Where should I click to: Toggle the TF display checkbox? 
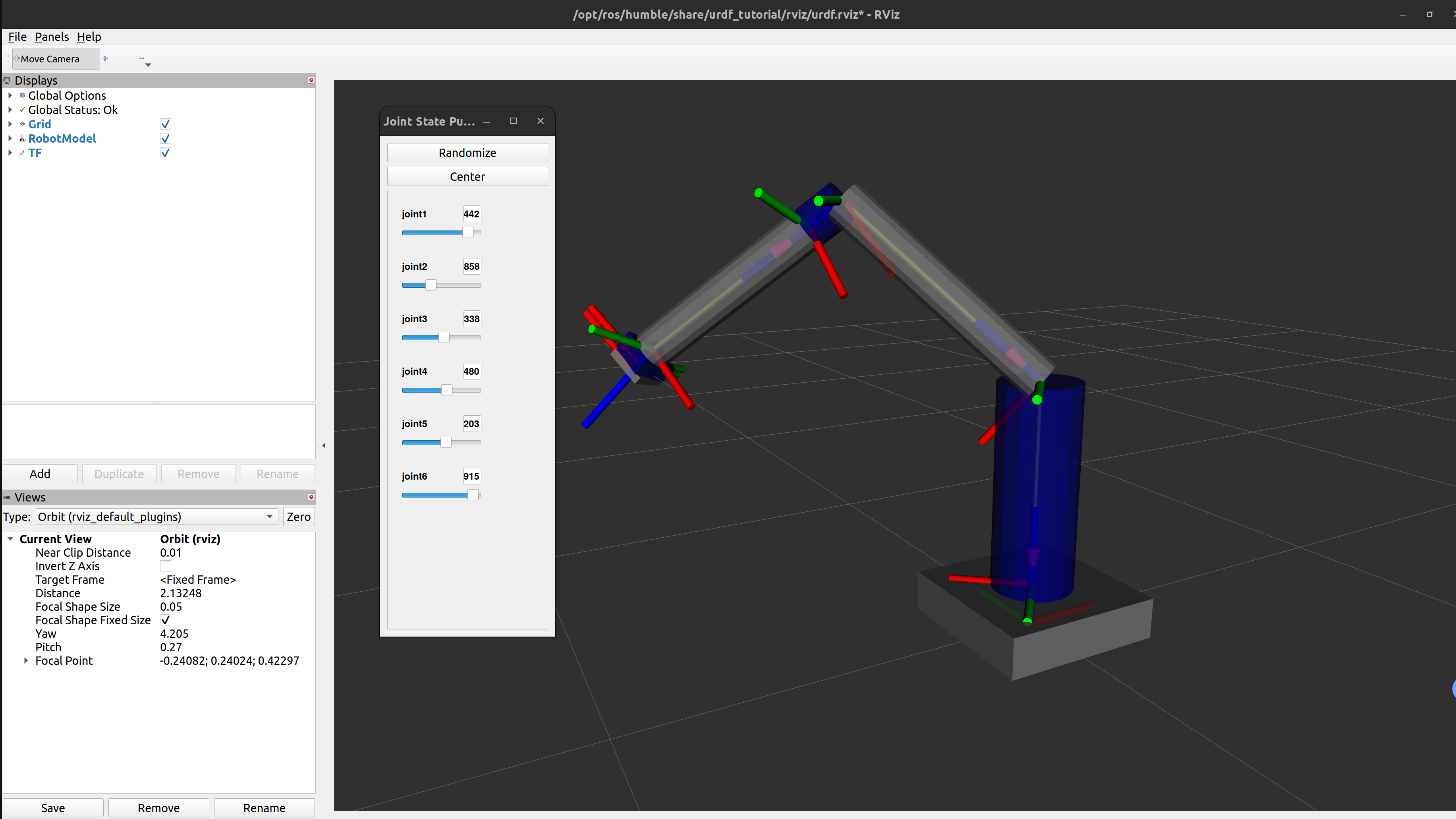166,153
